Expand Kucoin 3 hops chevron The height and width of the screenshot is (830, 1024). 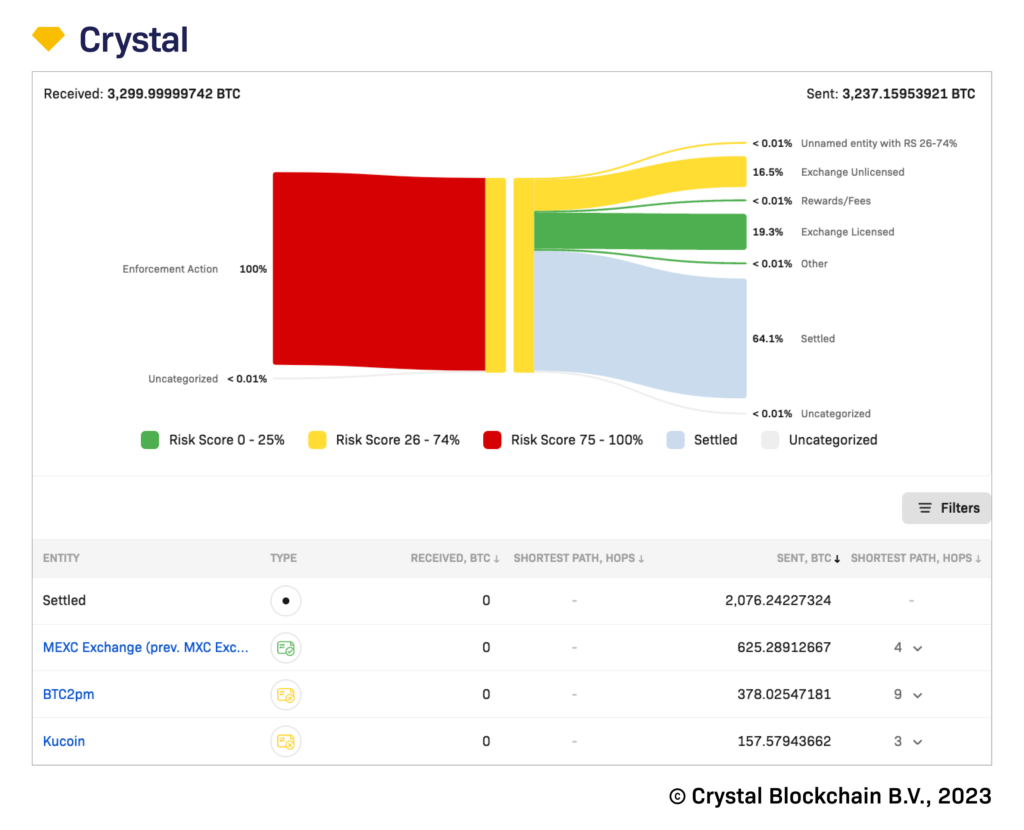click(918, 742)
